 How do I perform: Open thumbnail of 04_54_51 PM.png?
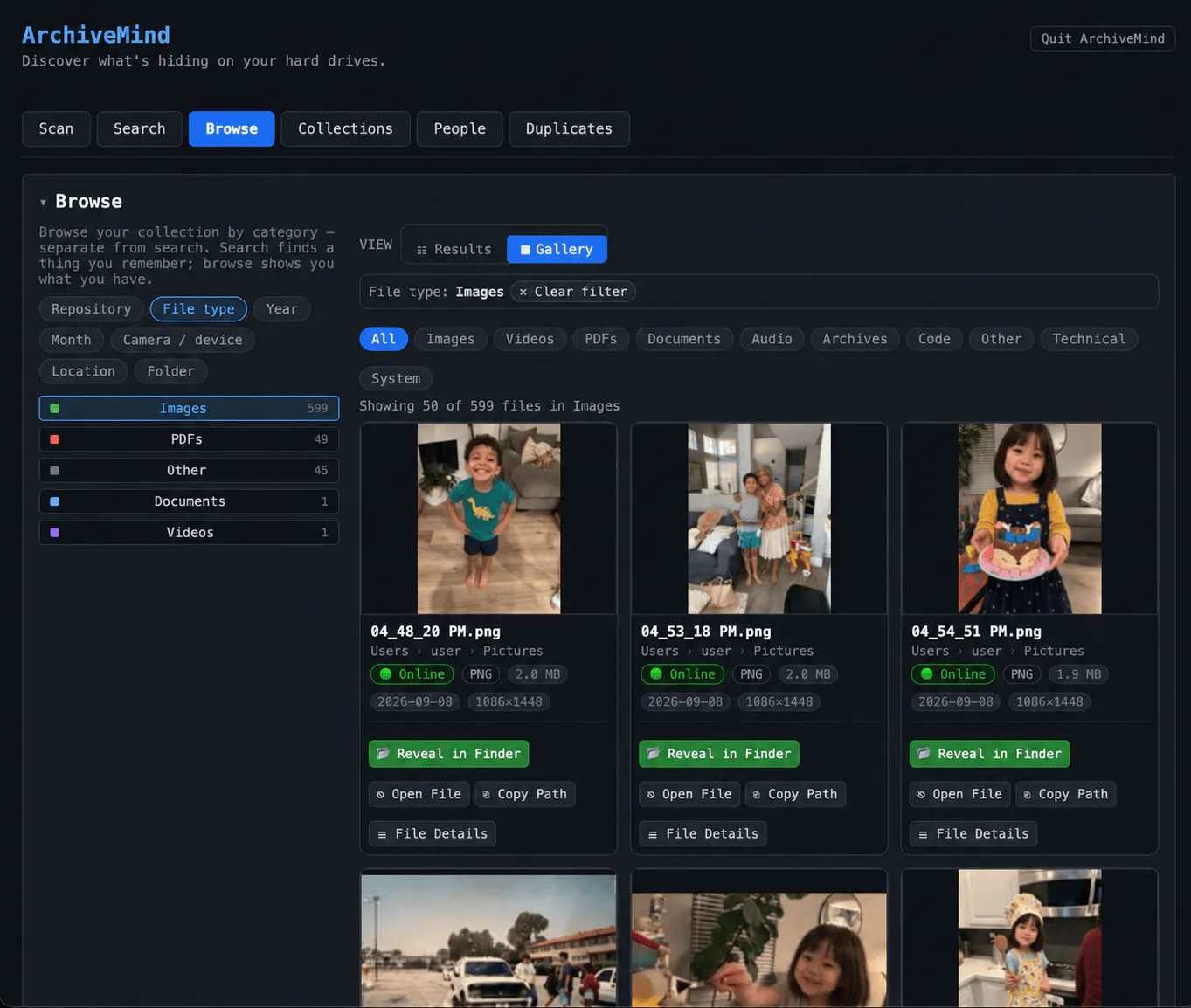coord(1029,519)
